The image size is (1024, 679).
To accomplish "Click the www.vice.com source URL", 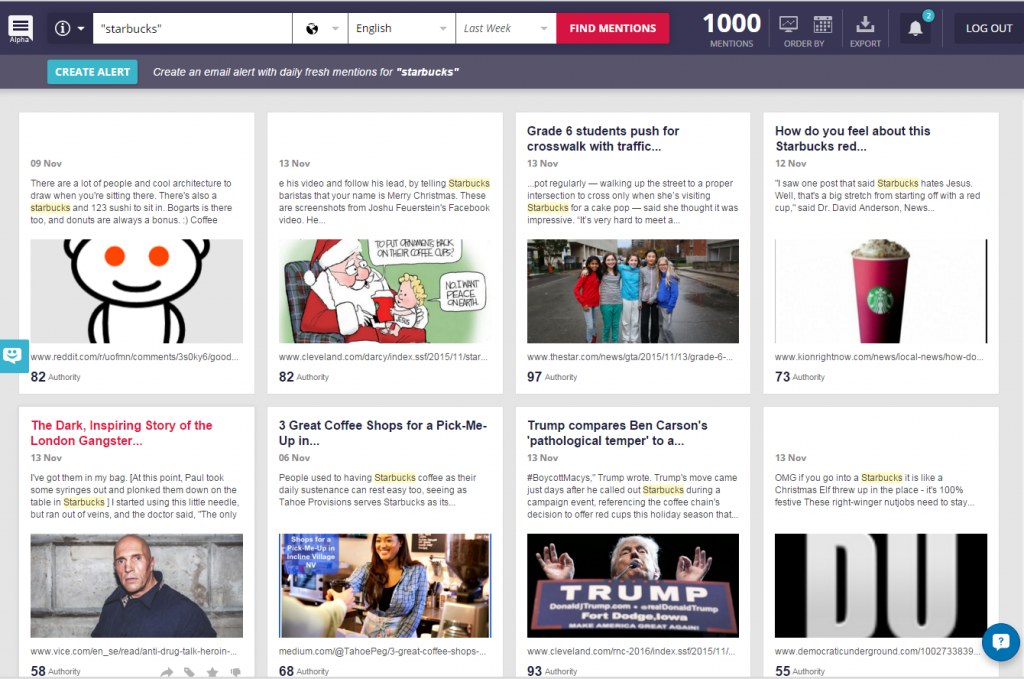I will (x=134, y=652).
